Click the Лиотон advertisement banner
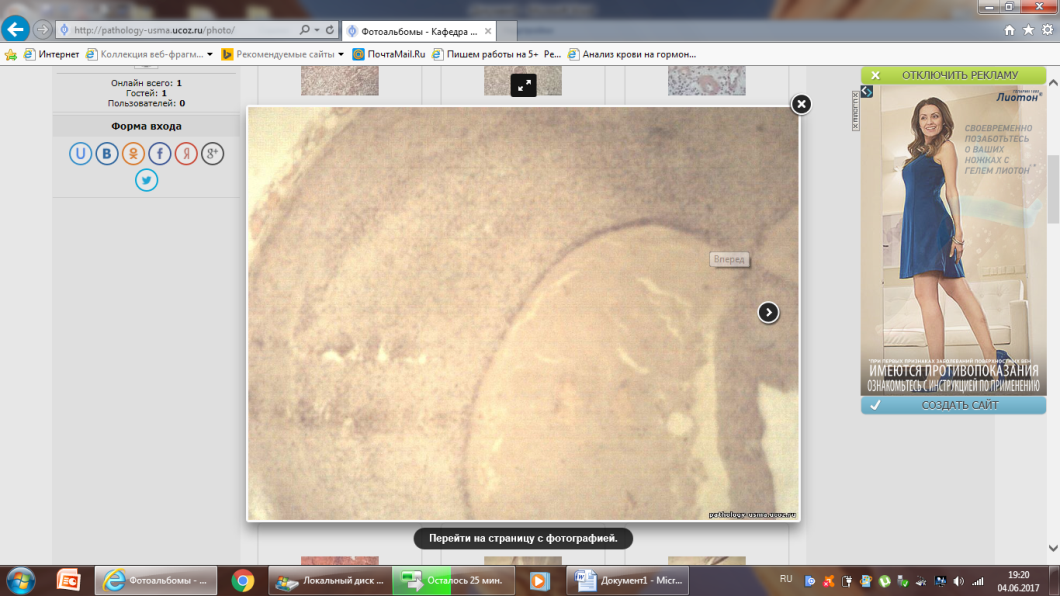Viewport: 1060px width, 596px height. tap(953, 240)
